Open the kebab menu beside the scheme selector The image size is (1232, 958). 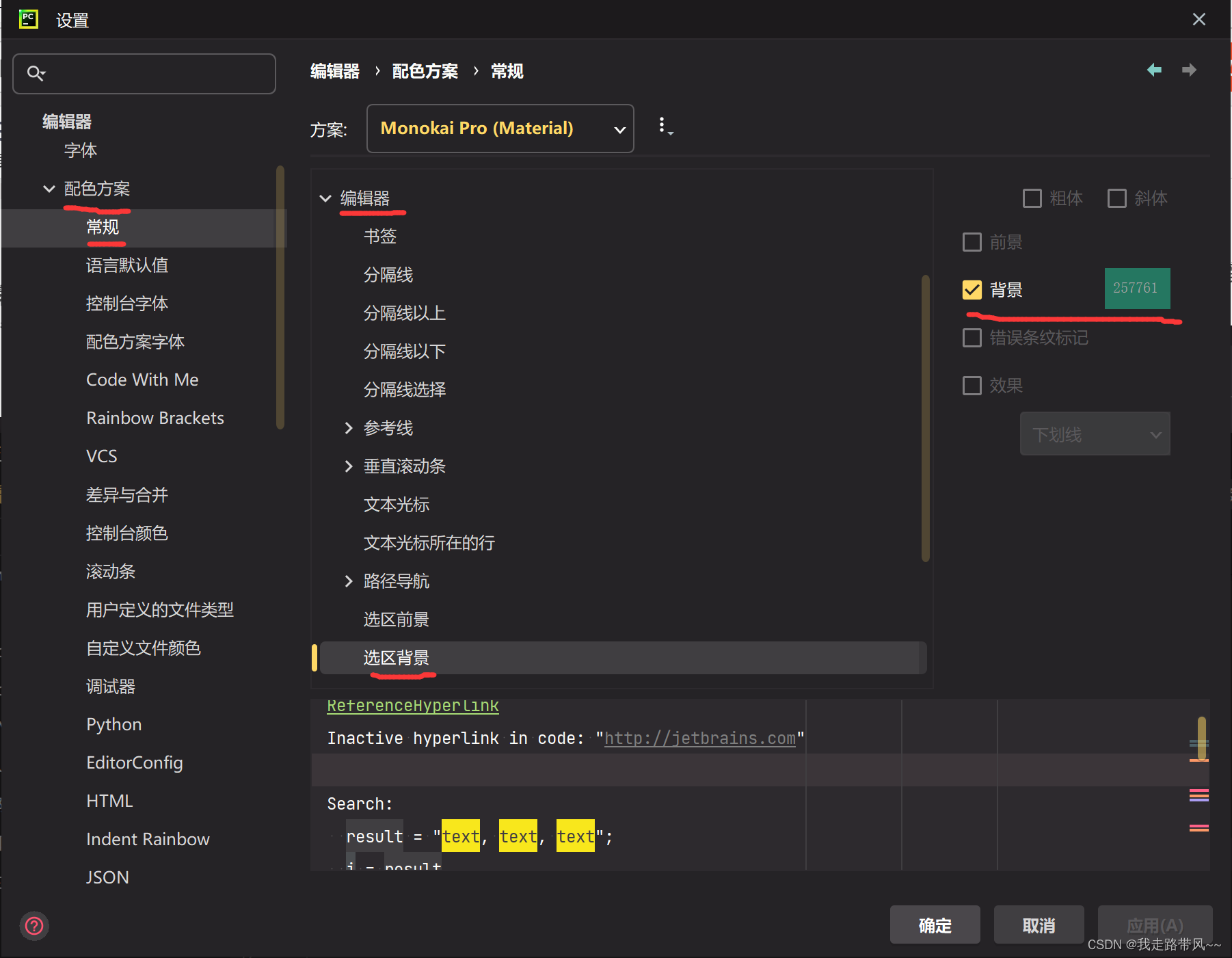coord(662,125)
